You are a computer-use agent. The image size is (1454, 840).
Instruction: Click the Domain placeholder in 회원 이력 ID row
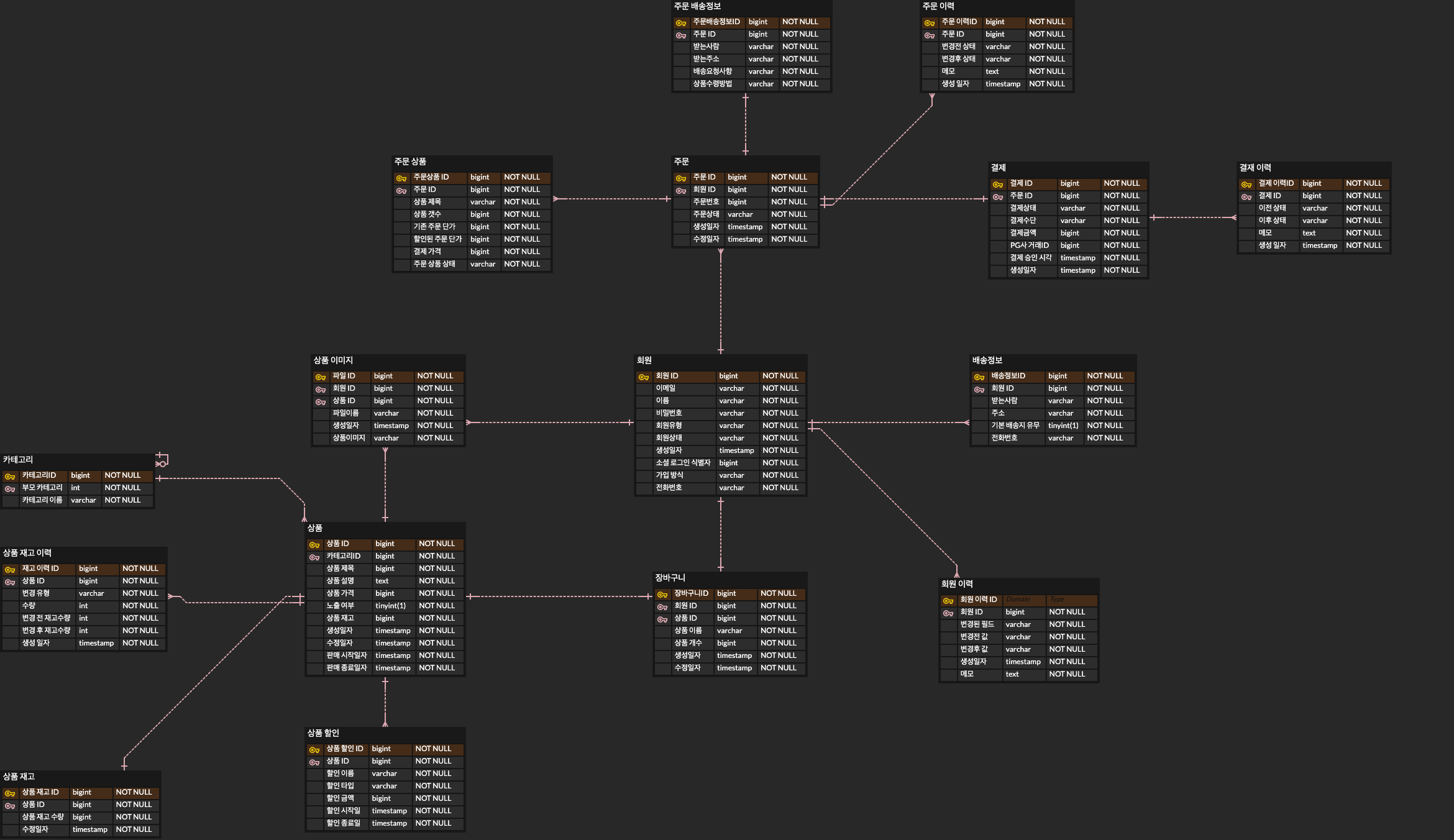click(x=1018, y=600)
